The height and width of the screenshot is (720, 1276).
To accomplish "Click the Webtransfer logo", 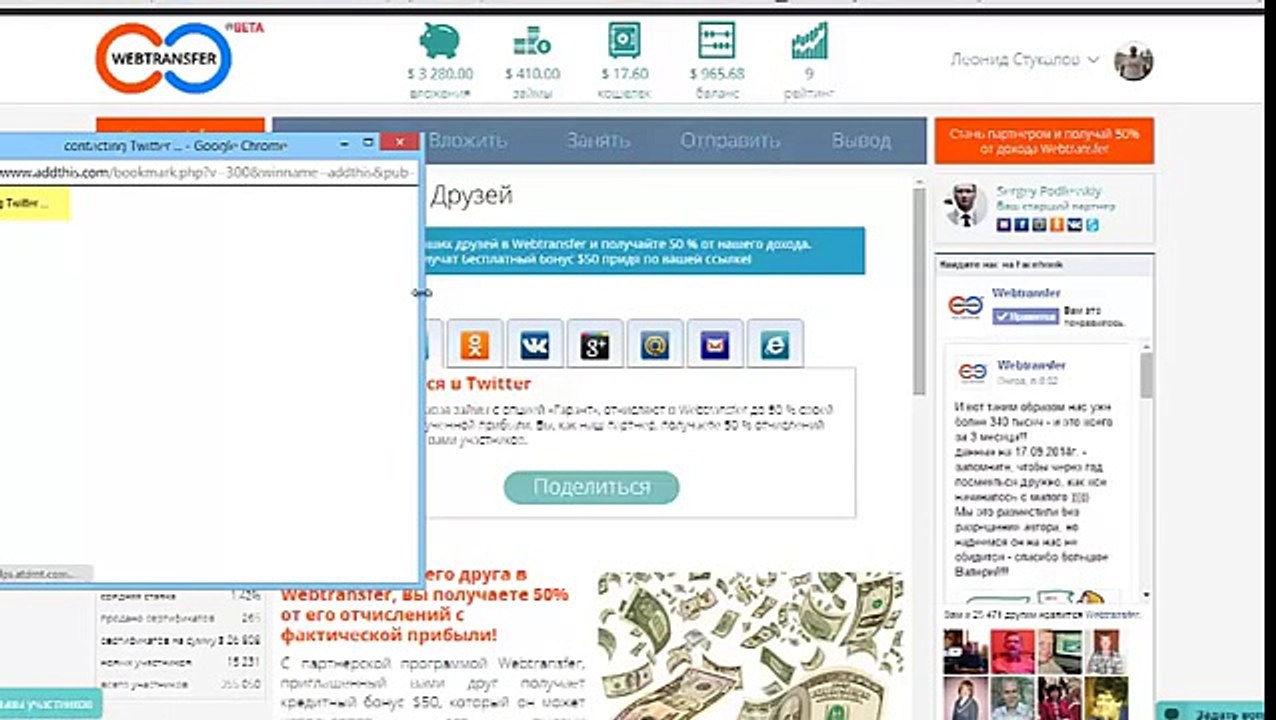I will pos(165,58).
